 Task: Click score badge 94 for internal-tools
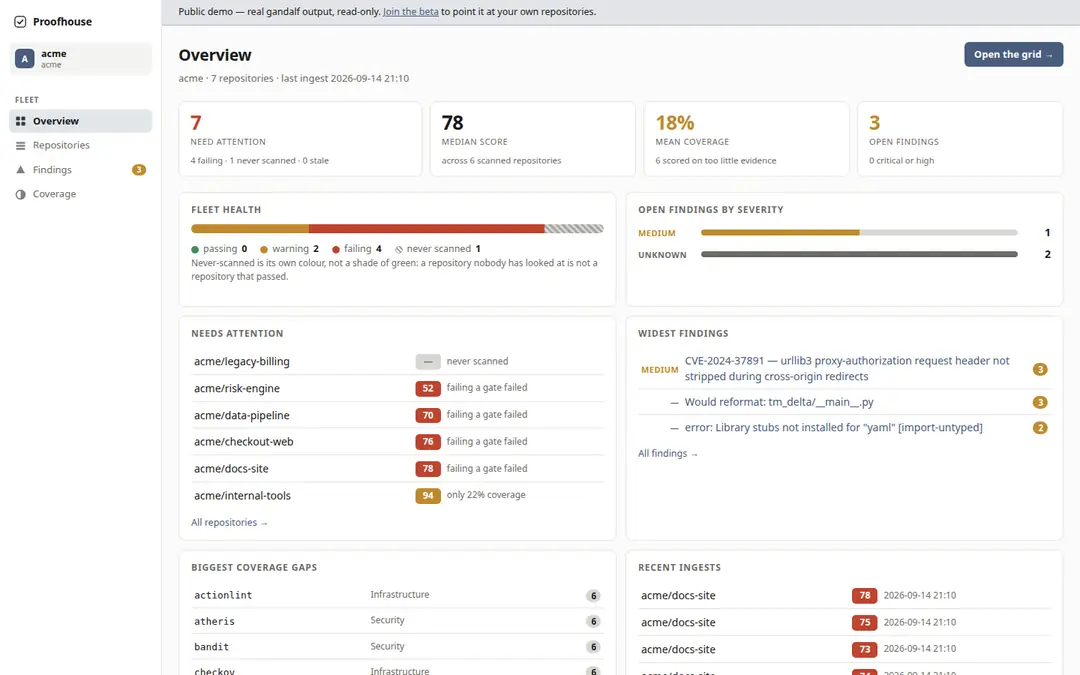(428, 495)
